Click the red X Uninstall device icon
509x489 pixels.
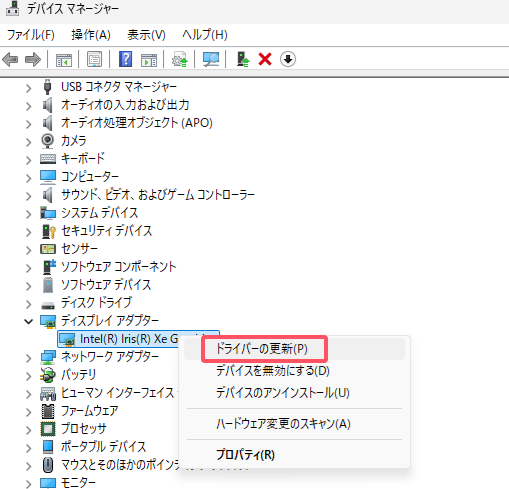[265, 59]
